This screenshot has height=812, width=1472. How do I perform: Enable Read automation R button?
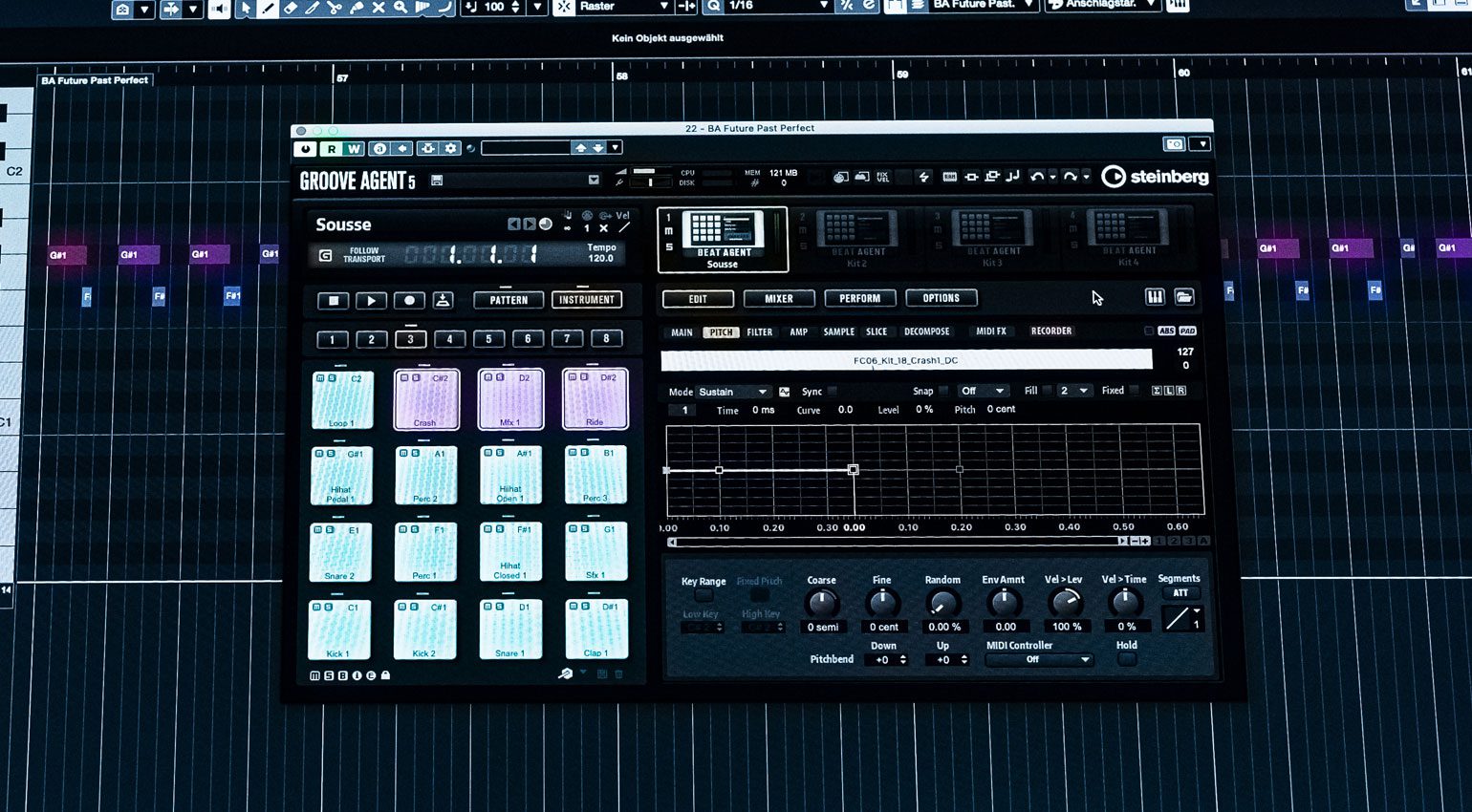331,148
